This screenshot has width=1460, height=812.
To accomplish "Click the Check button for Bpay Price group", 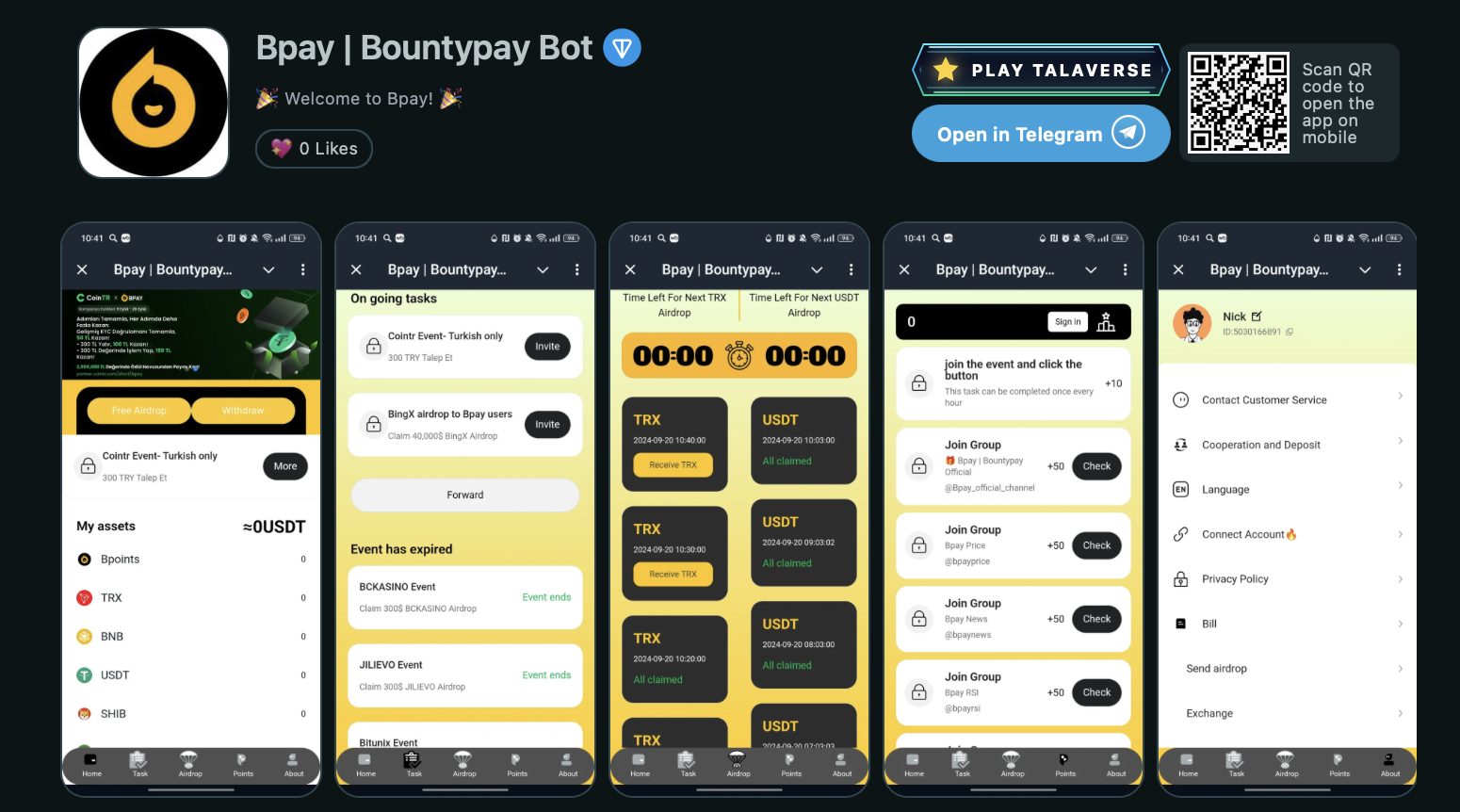I will pyautogui.click(x=1096, y=545).
